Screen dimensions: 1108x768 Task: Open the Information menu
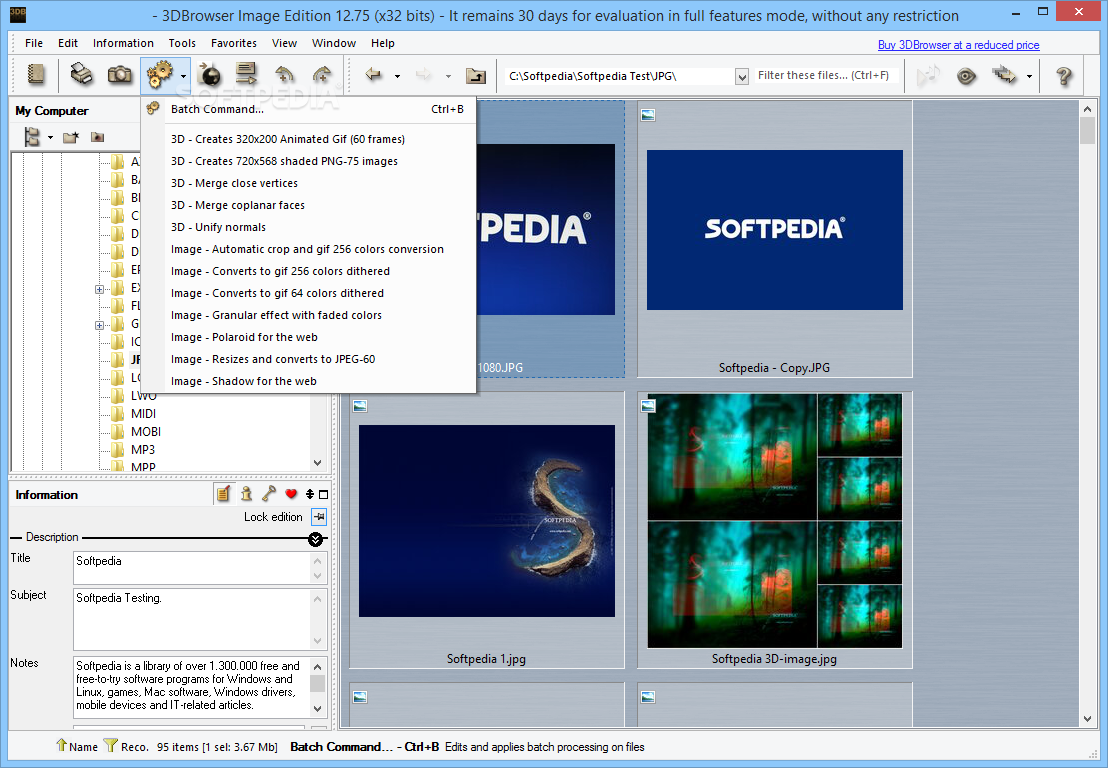123,43
